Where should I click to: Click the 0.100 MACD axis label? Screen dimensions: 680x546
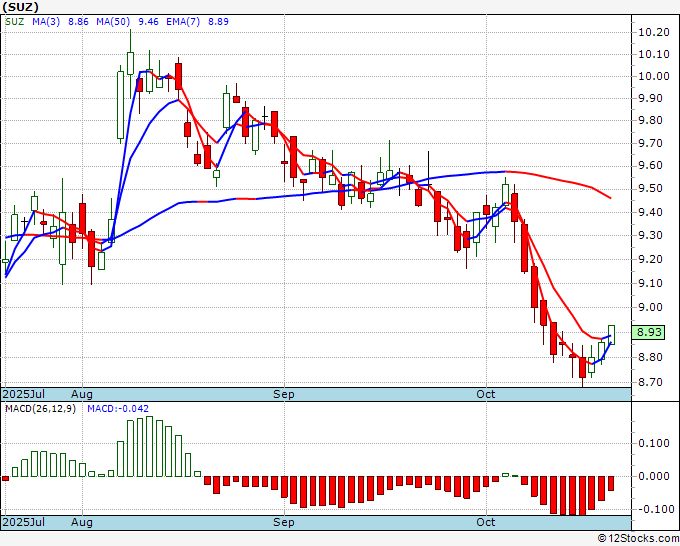coord(653,443)
